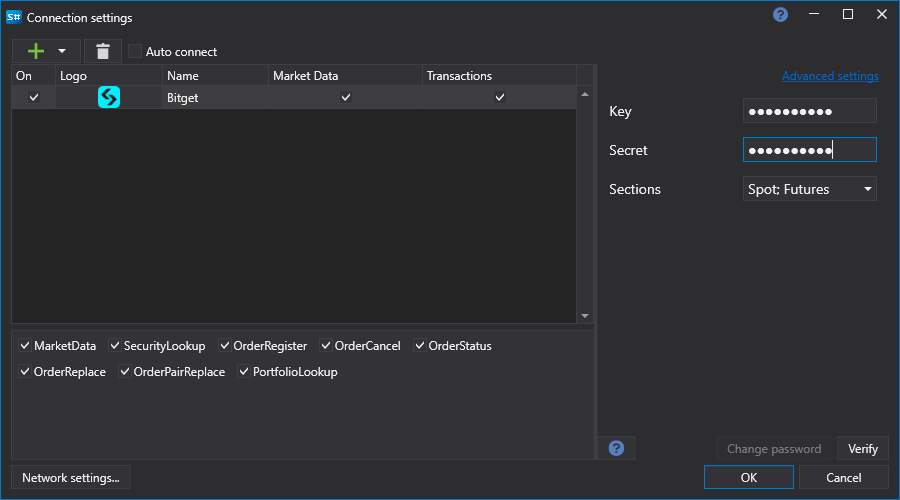Uncheck the MarketData message type
Viewport: 900px width, 500px height.
(25, 345)
